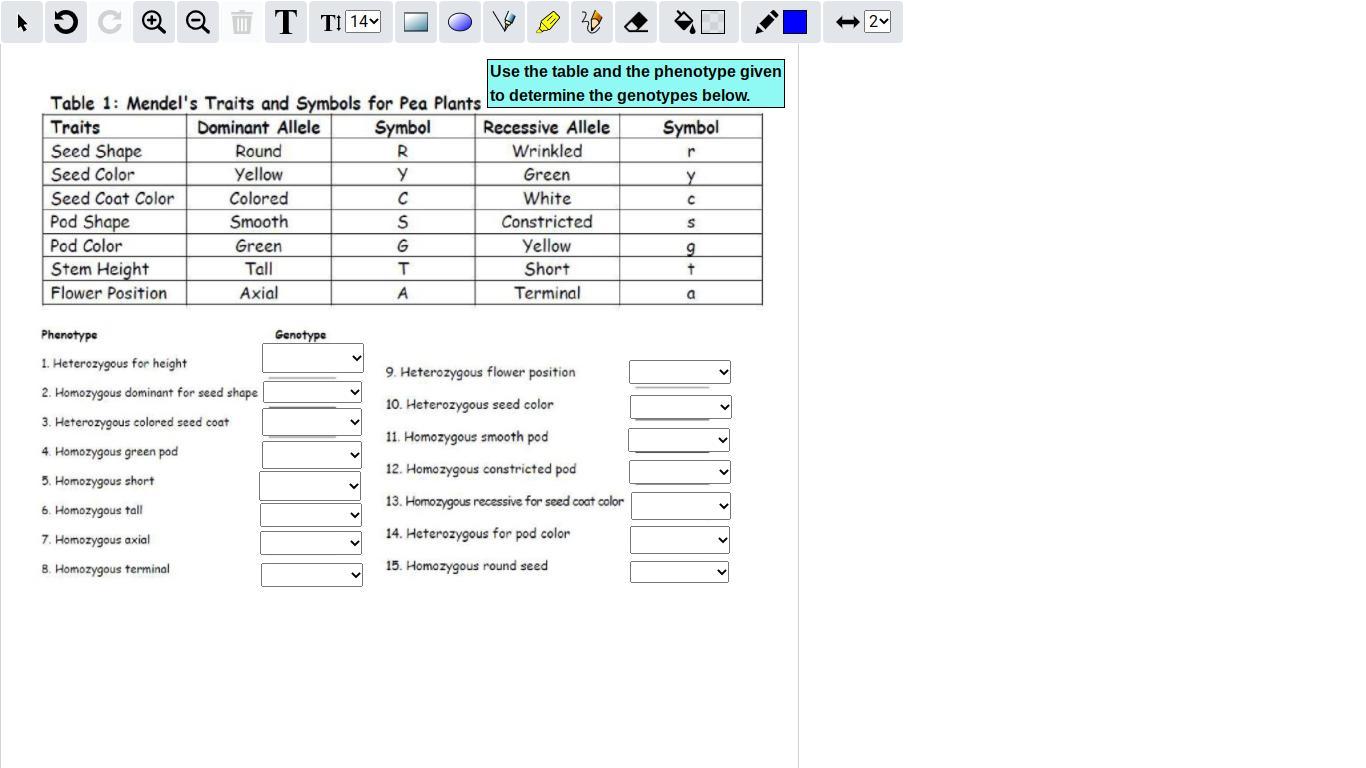Open genotype dropdown for homozygous round seed
The height and width of the screenshot is (768, 1366).
[679, 572]
